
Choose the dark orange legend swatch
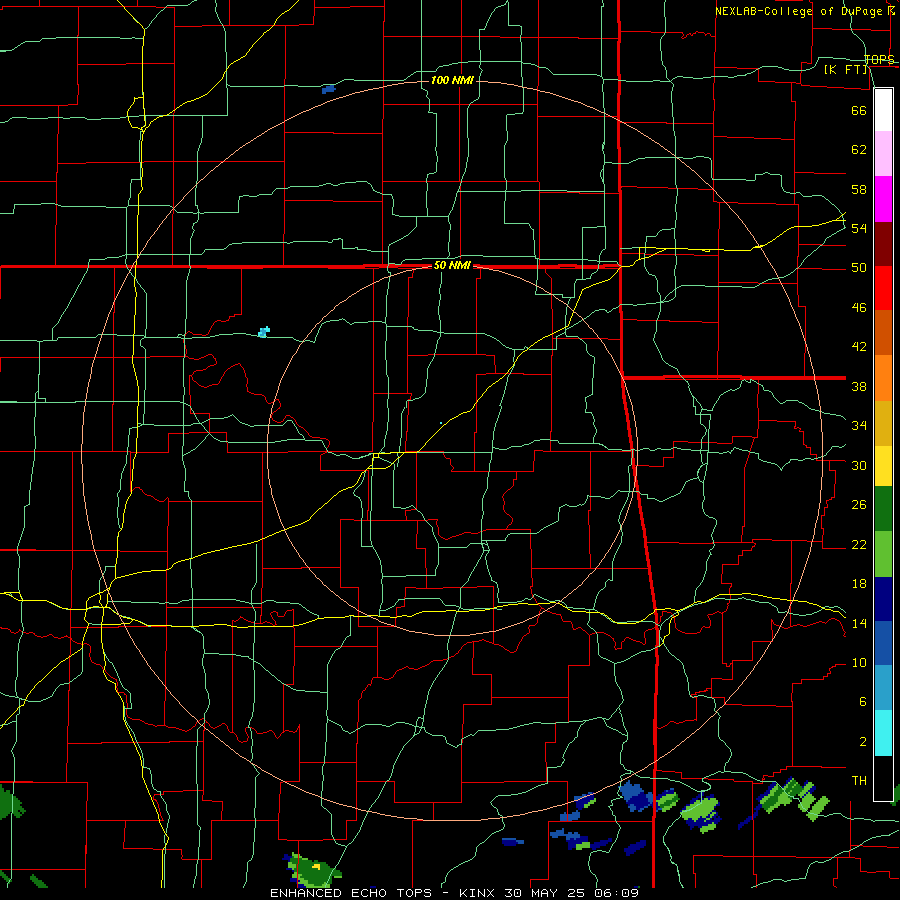tap(883, 332)
